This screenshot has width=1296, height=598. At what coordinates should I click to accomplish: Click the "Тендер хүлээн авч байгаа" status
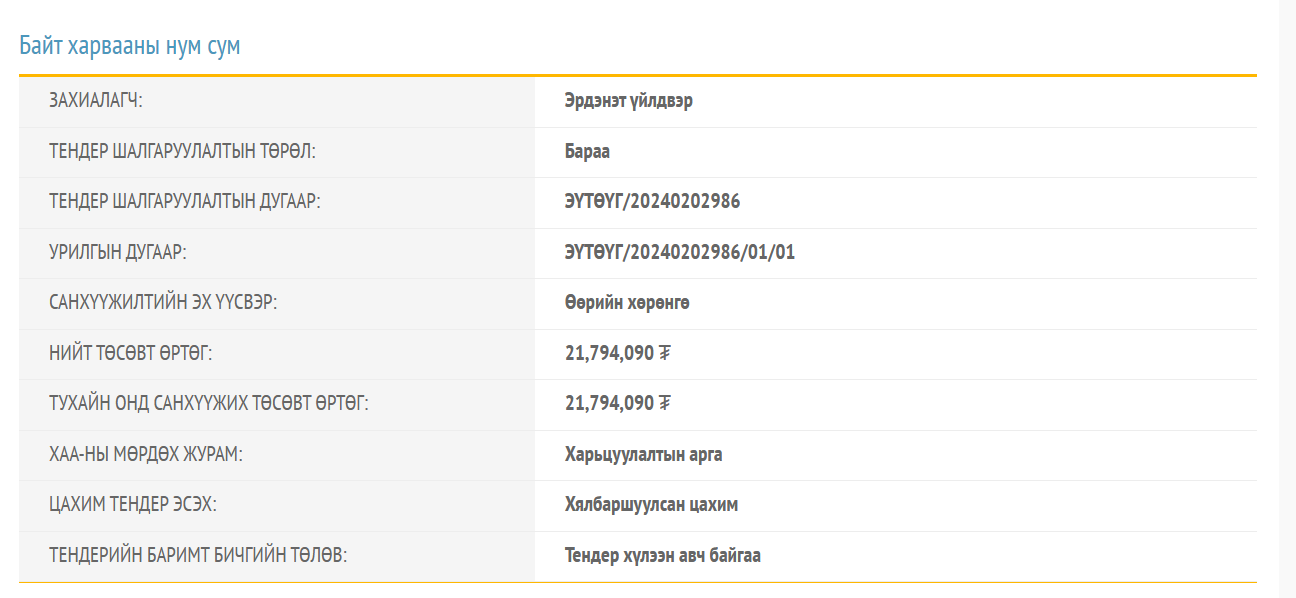(662, 556)
